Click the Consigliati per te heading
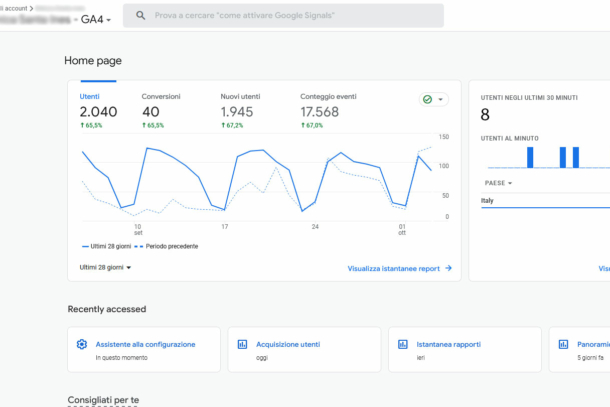610x407 pixels. click(103, 400)
